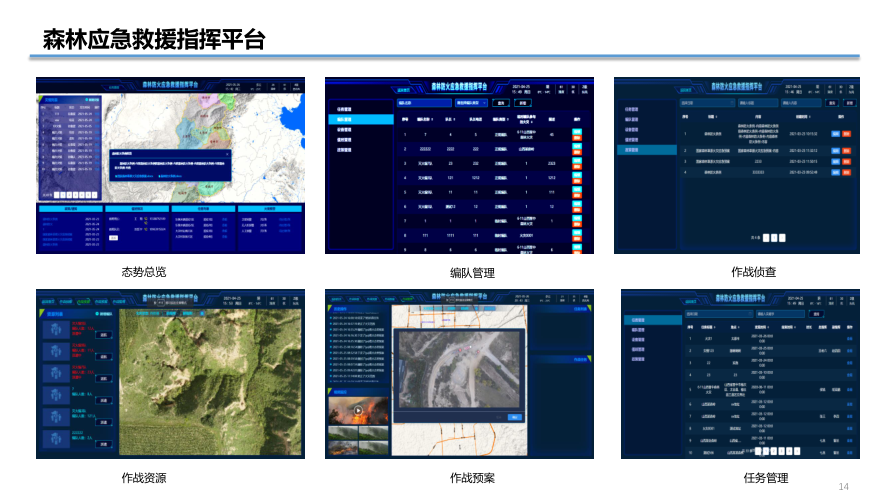Click the first resource's button in 作战资源 list
This screenshot has height=494, width=886.
pos(102,336)
